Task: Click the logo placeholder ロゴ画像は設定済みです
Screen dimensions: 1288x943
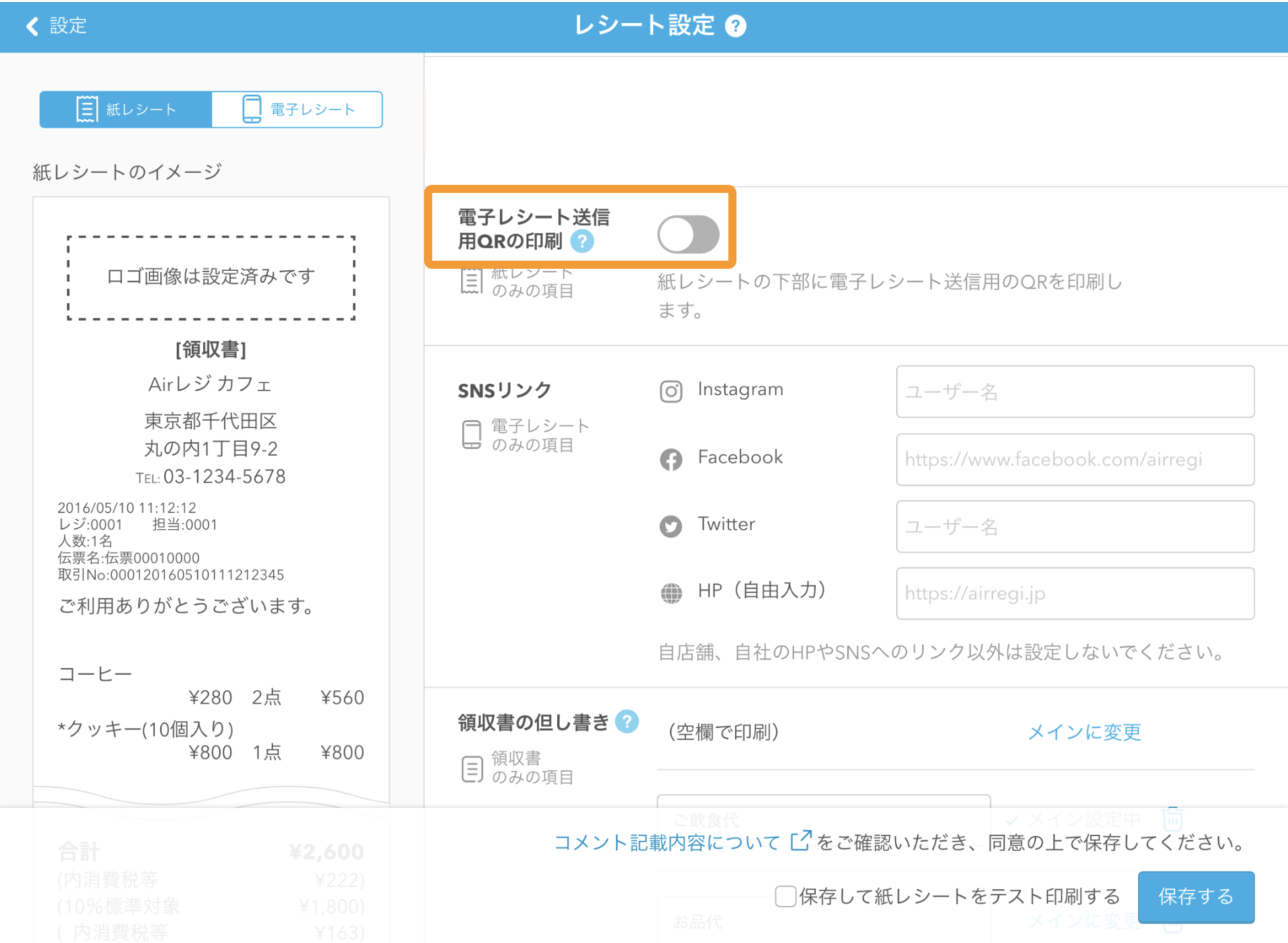Action: (x=211, y=277)
